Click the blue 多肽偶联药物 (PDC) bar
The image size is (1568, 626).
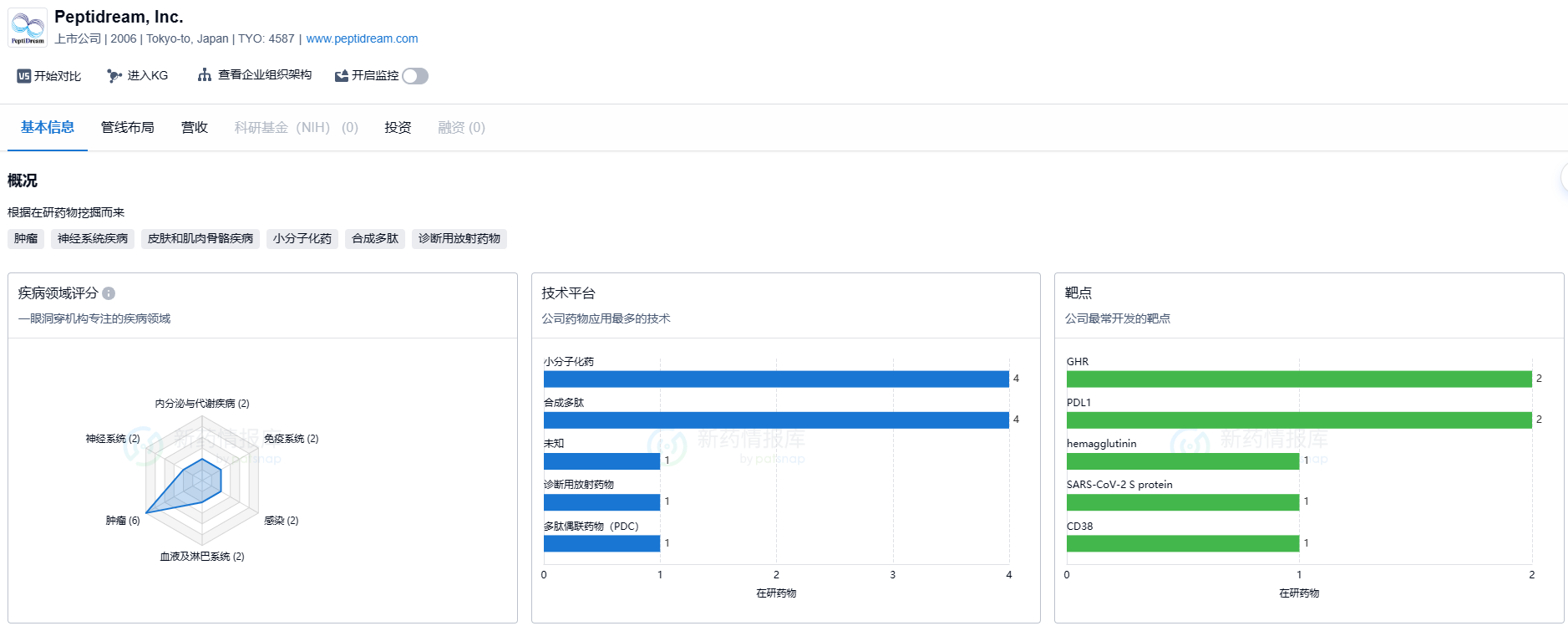(x=601, y=543)
